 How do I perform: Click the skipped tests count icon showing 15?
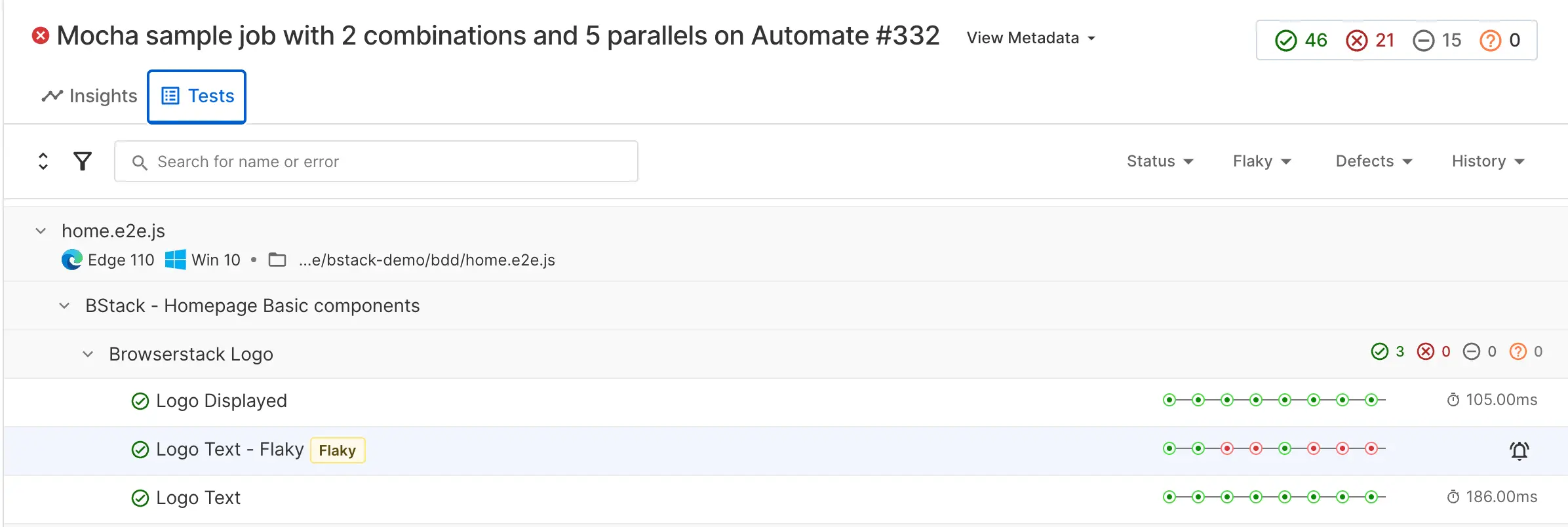1423,41
